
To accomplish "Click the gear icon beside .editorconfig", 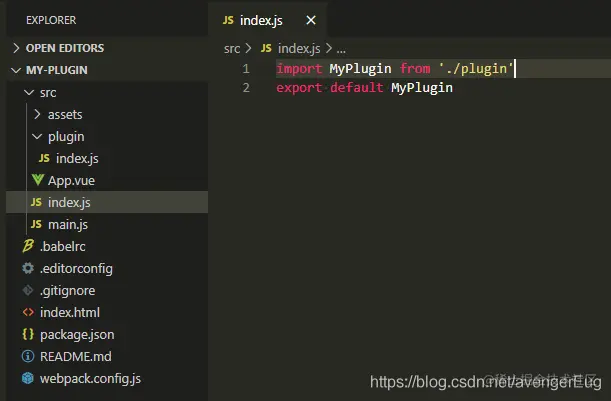I will point(28,268).
